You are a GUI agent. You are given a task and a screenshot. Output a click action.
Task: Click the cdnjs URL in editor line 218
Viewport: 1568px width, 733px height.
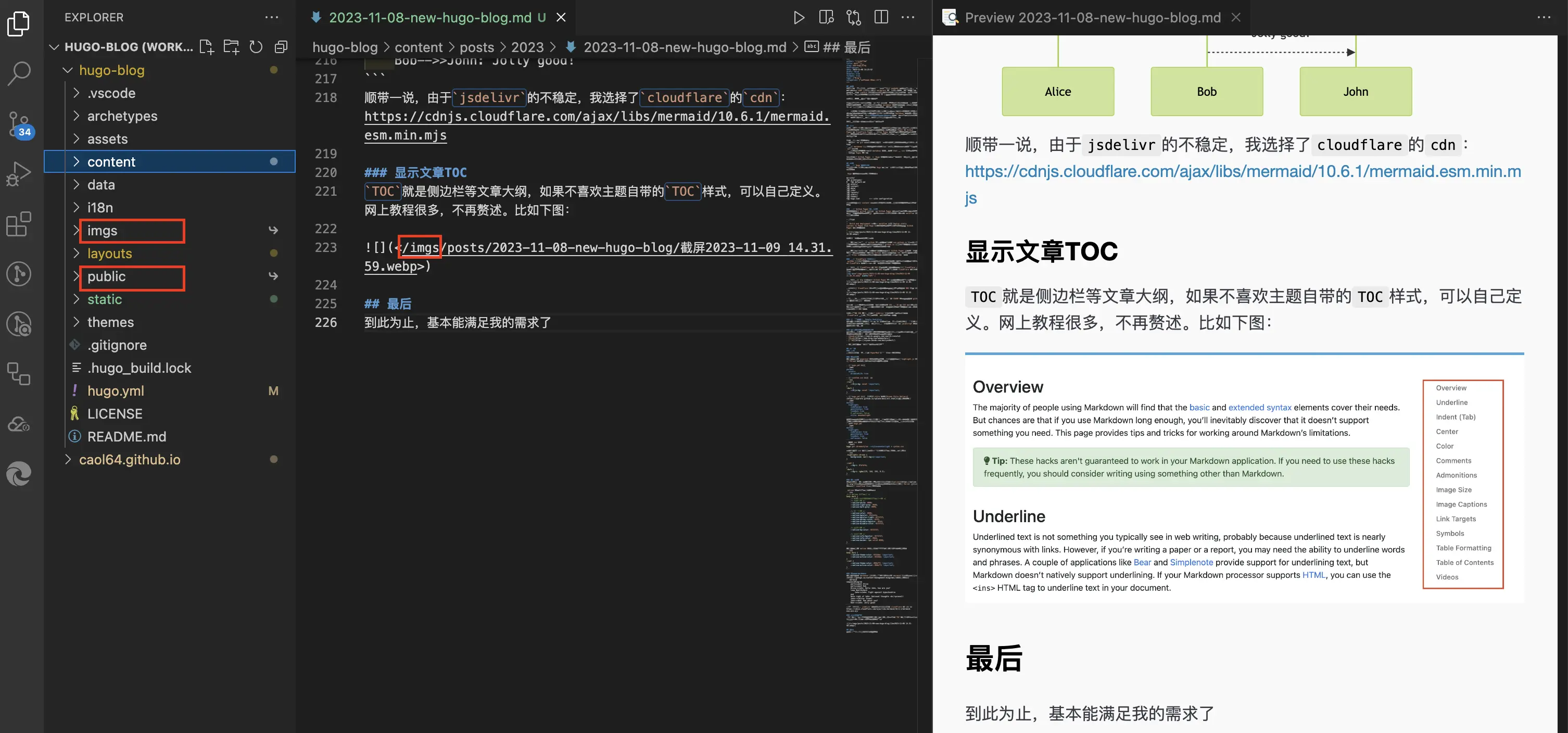[597, 125]
